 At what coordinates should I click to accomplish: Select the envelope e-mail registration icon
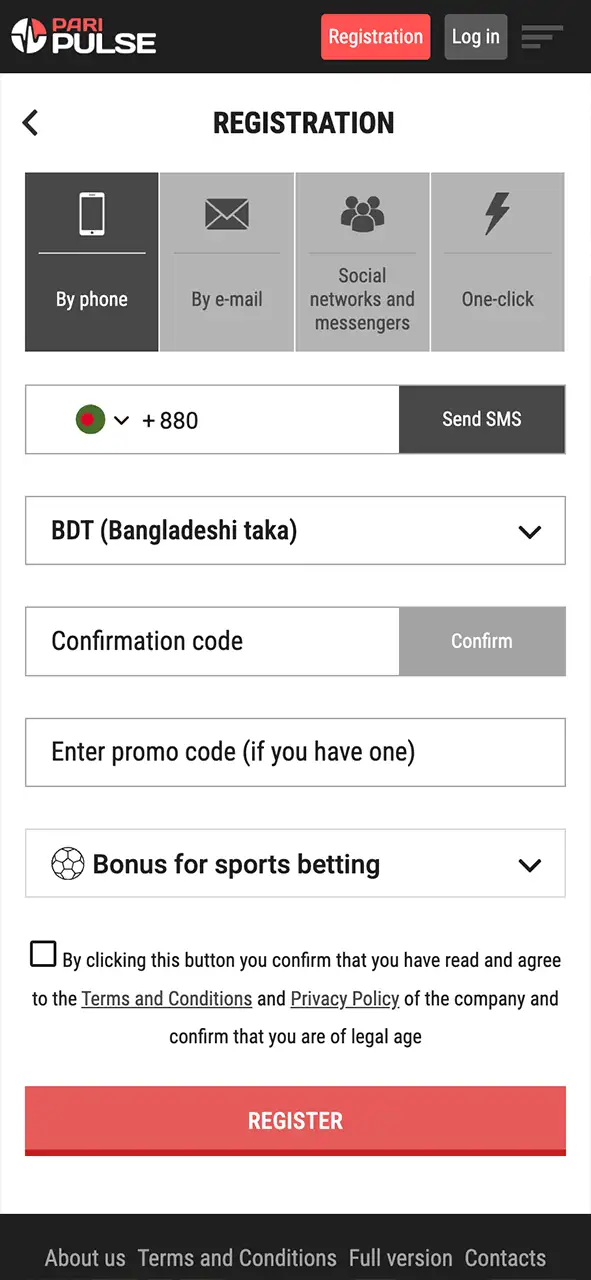(226, 214)
